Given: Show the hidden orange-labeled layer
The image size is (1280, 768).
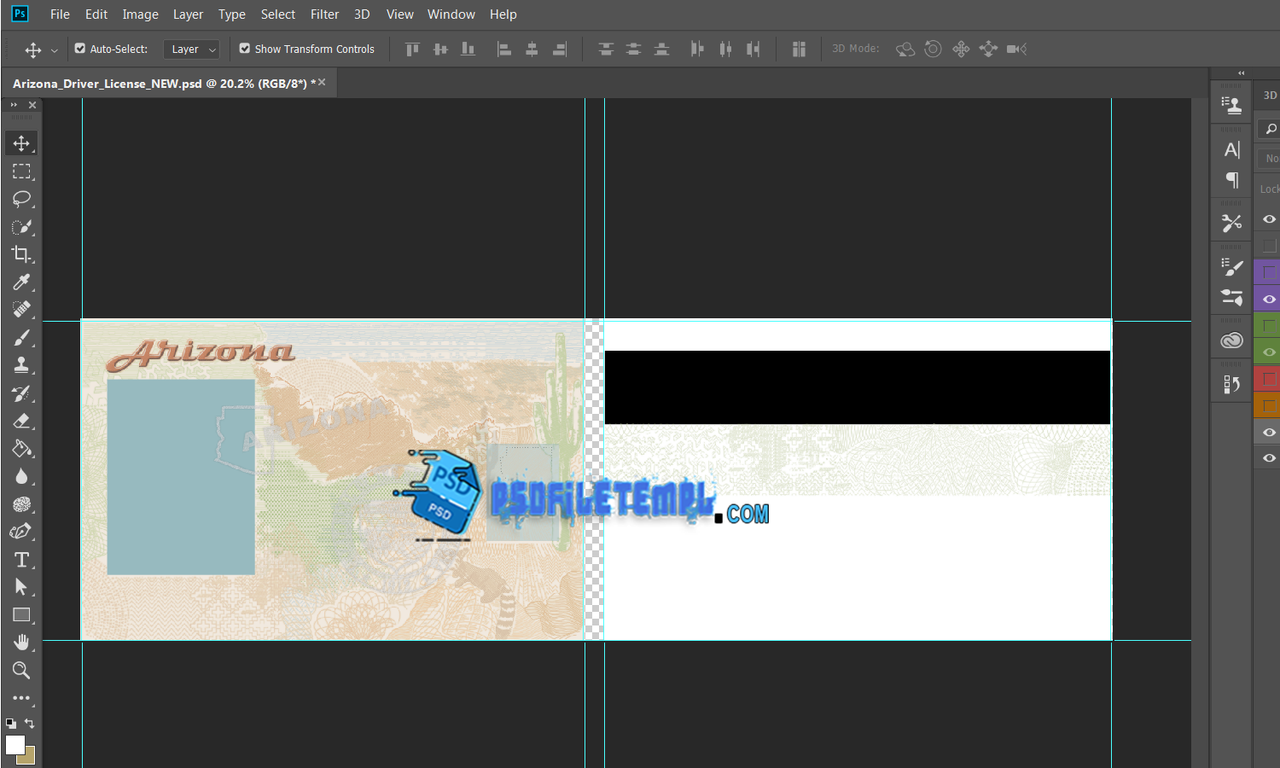Looking at the screenshot, I should click(x=1268, y=406).
